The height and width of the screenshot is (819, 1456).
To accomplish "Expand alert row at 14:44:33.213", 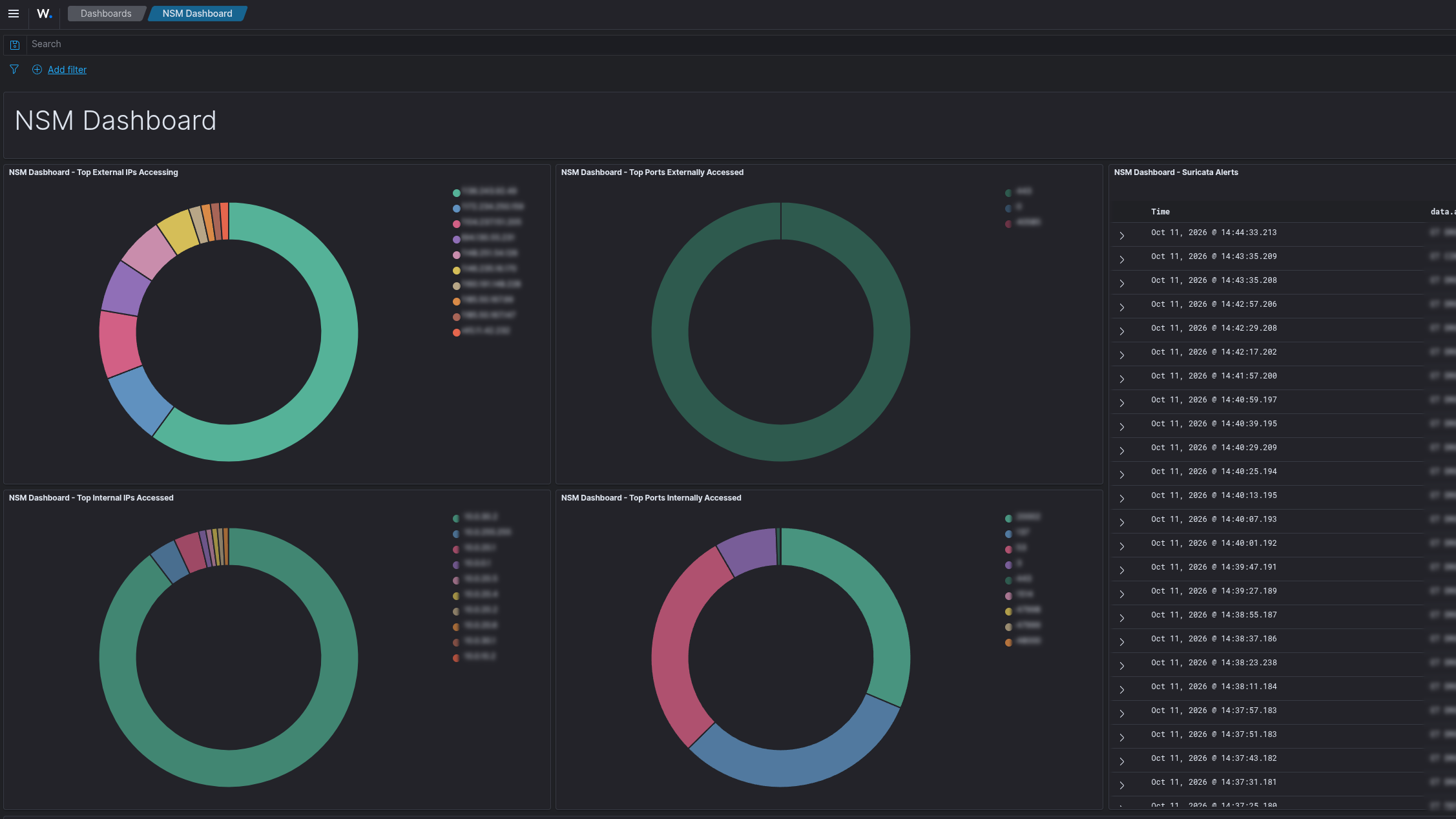I will point(1122,236).
